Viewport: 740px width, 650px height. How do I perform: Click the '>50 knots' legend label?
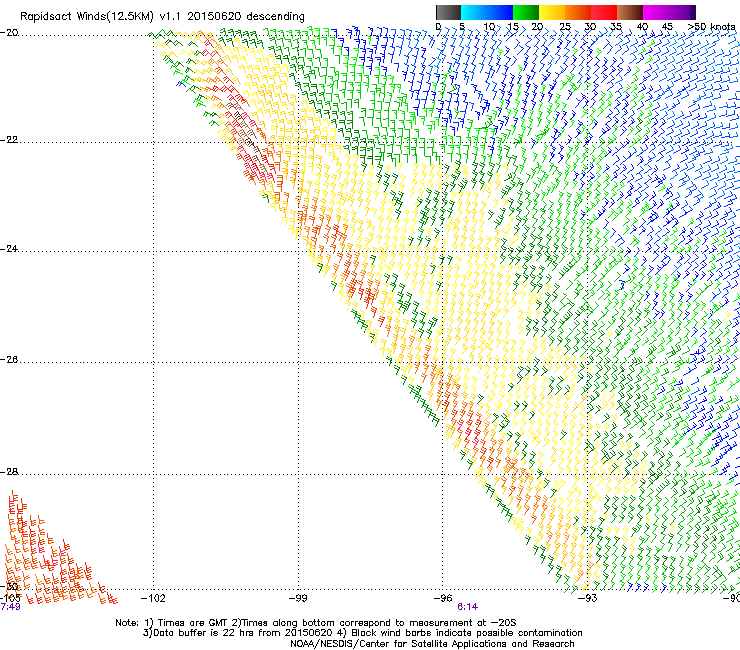click(x=711, y=27)
